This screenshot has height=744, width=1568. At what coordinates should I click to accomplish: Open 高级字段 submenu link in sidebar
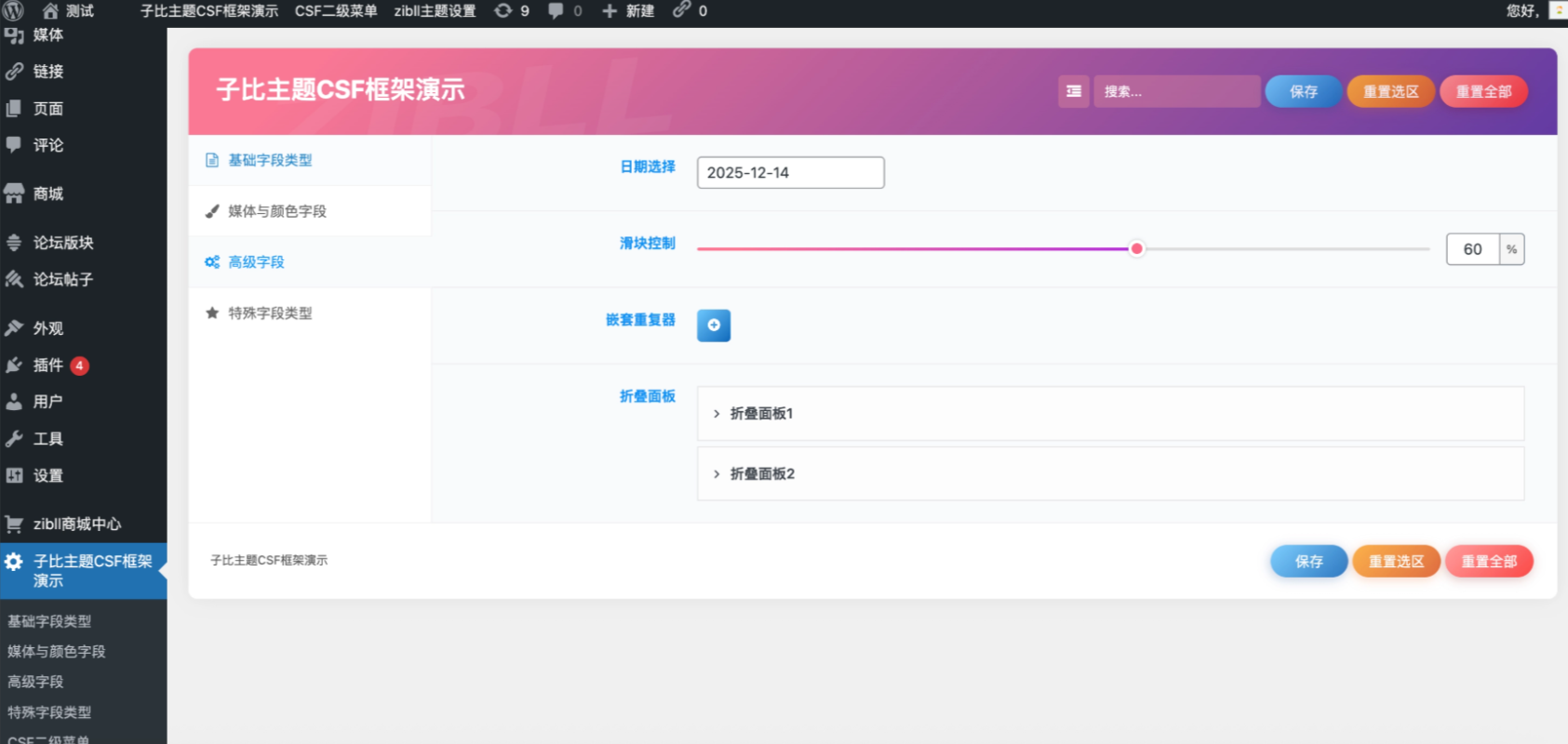(35, 682)
